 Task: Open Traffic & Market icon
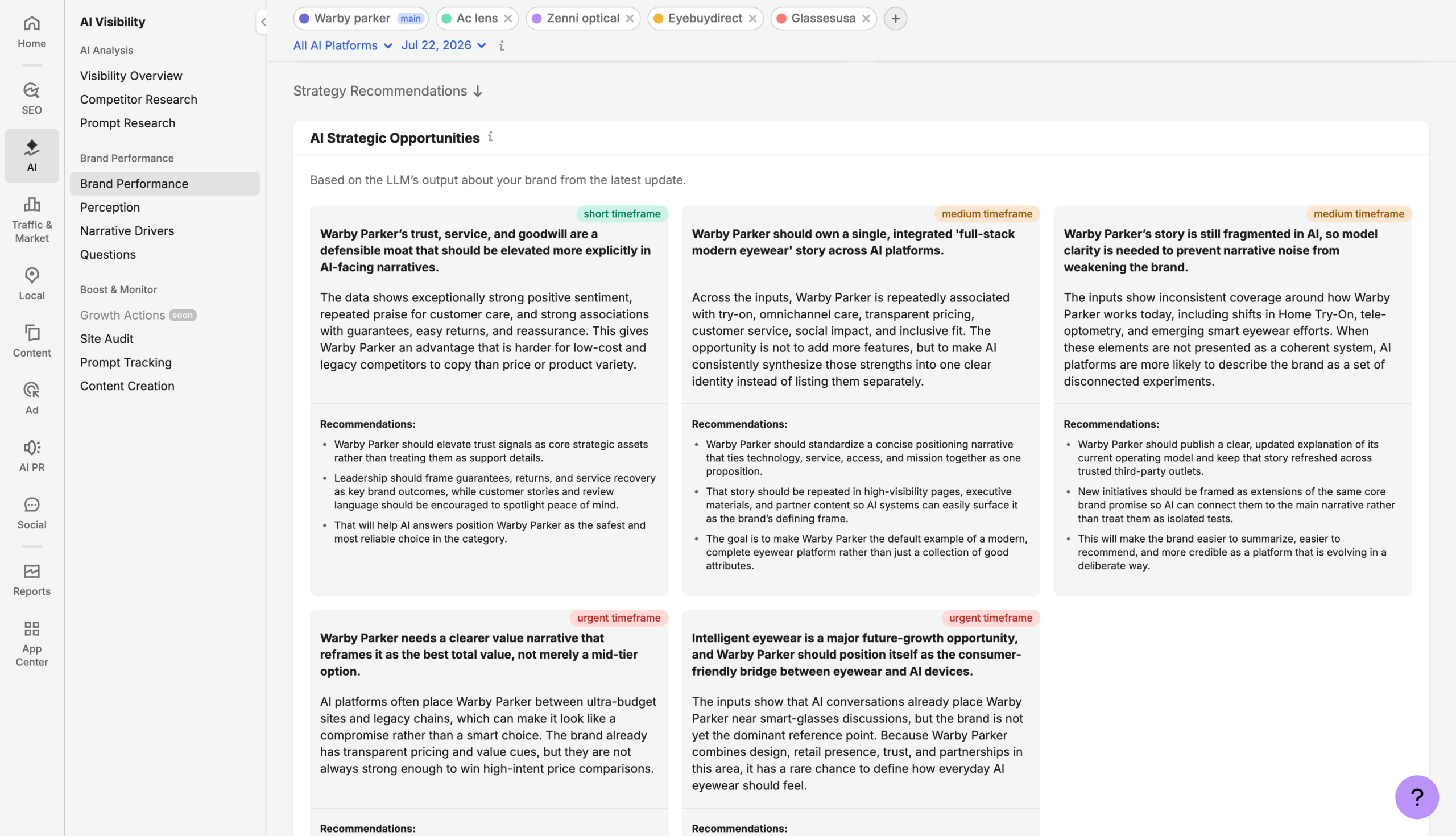point(32,205)
